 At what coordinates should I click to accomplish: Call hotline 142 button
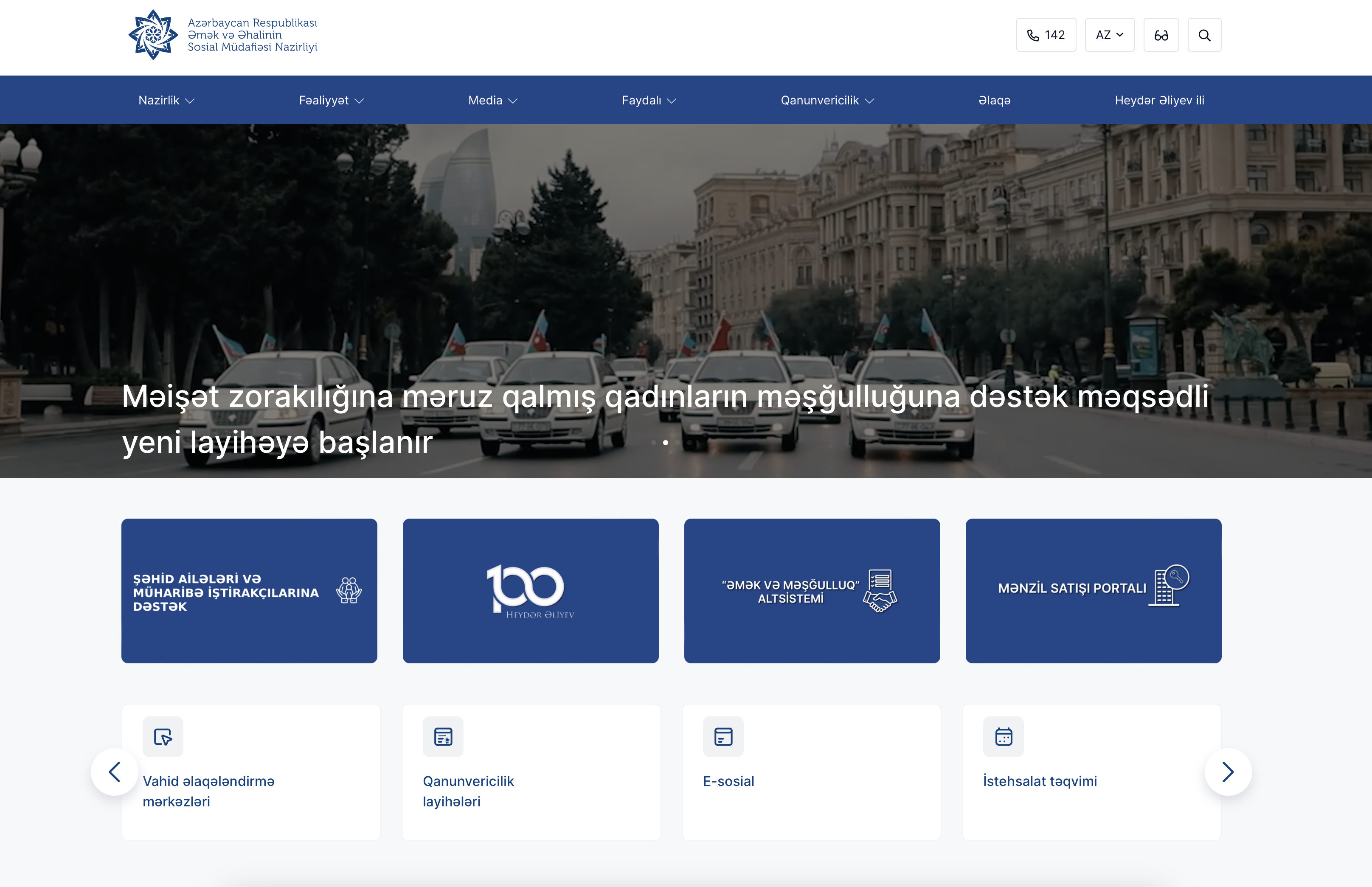click(x=1046, y=35)
